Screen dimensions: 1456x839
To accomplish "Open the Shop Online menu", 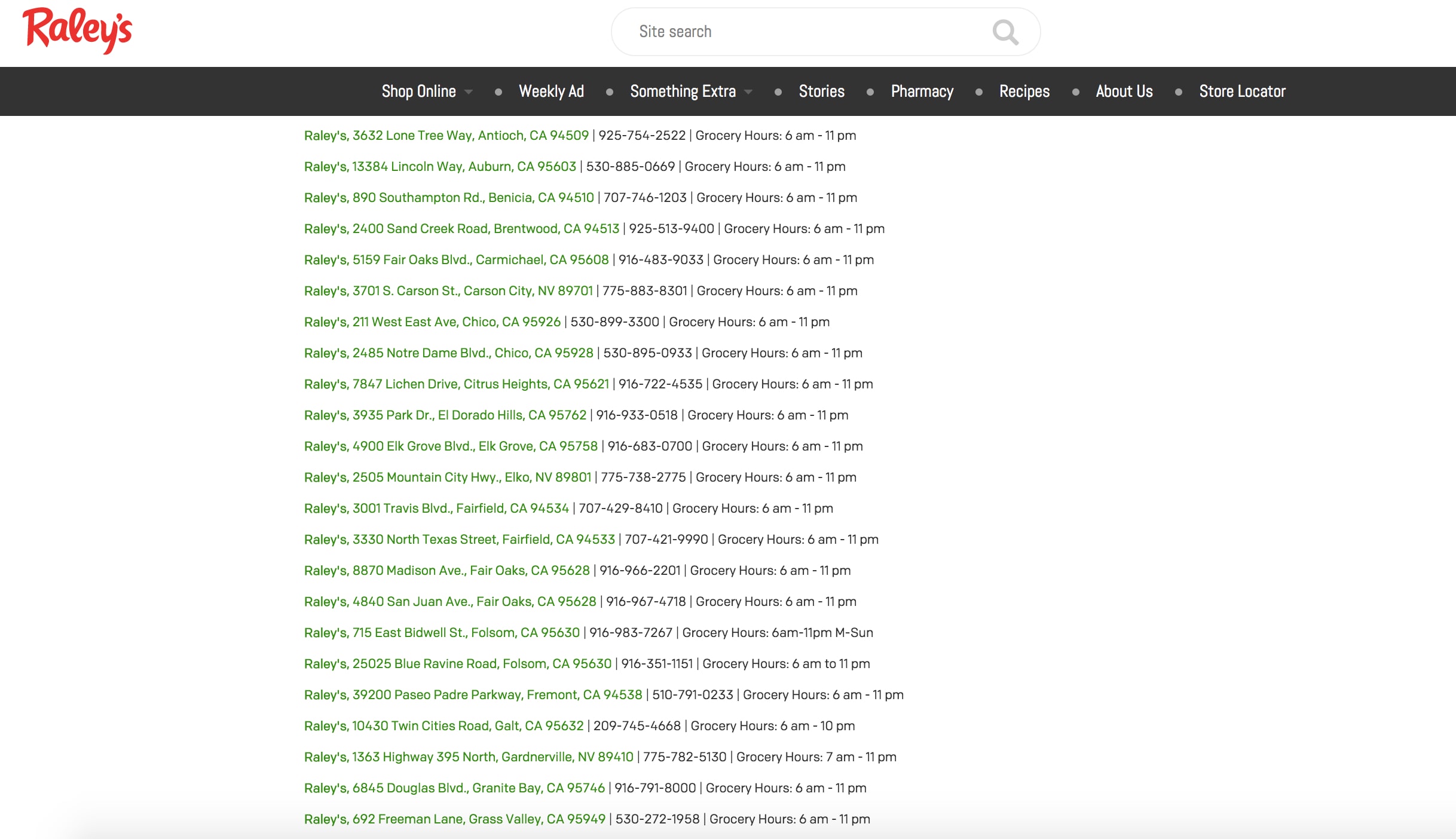I will (418, 91).
